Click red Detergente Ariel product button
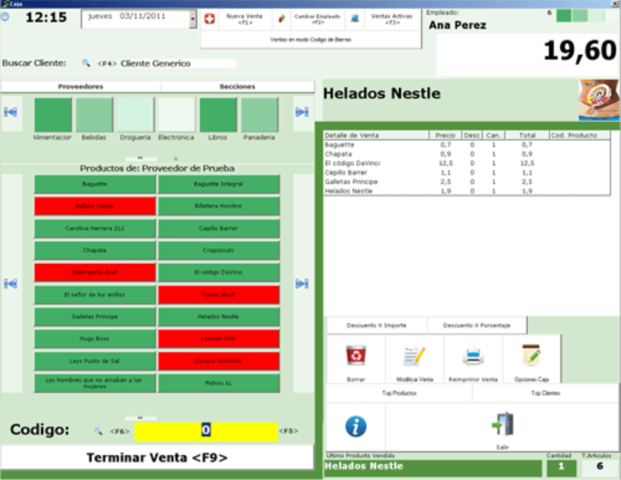Viewport: 621px width, 480px height. pyautogui.click(x=95, y=272)
